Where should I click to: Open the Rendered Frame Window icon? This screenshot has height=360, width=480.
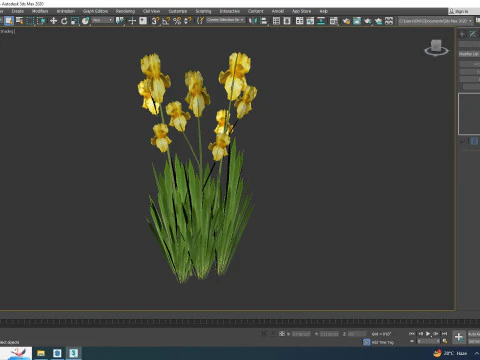(357, 21)
